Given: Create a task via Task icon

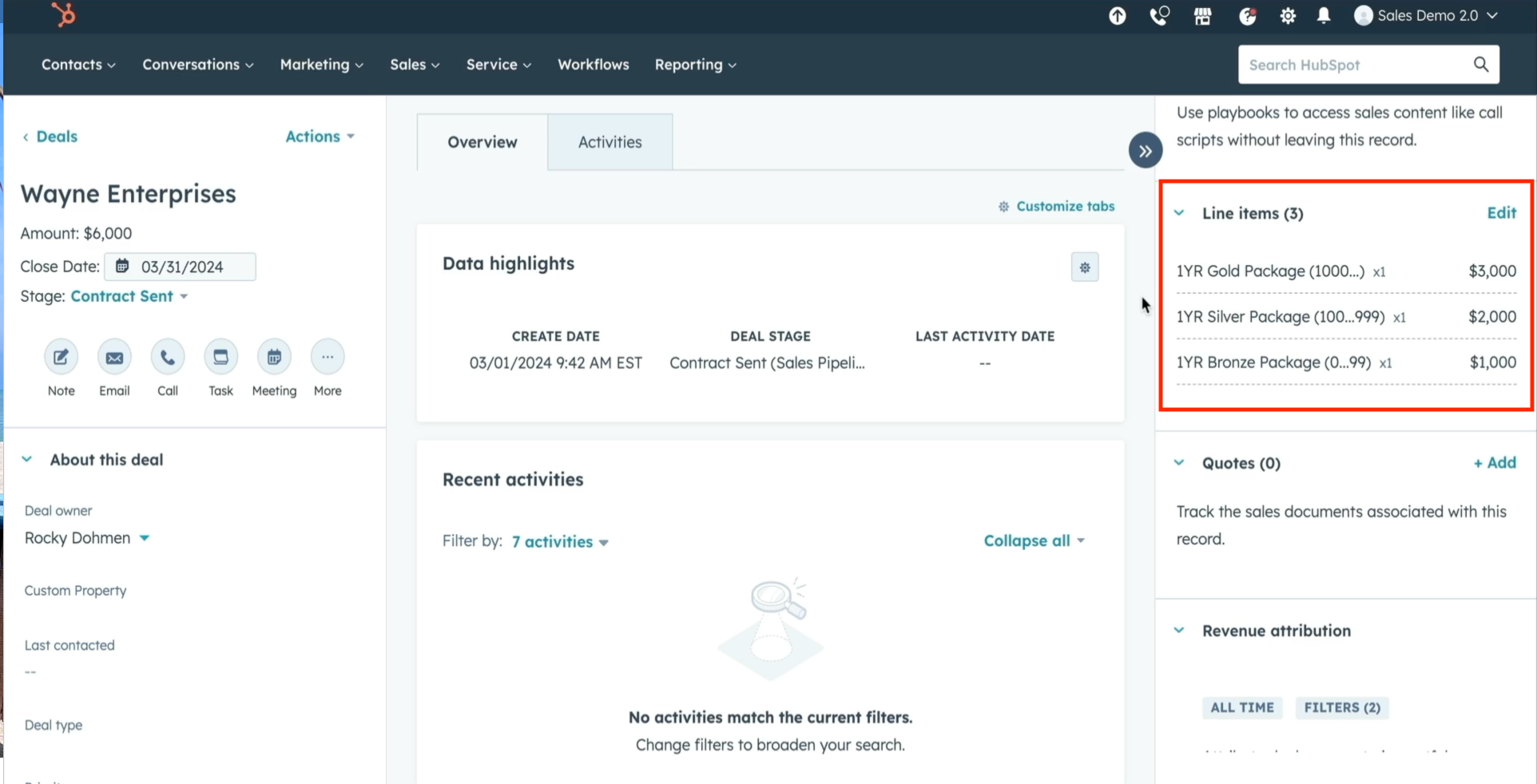Looking at the screenshot, I should tap(220, 357).
